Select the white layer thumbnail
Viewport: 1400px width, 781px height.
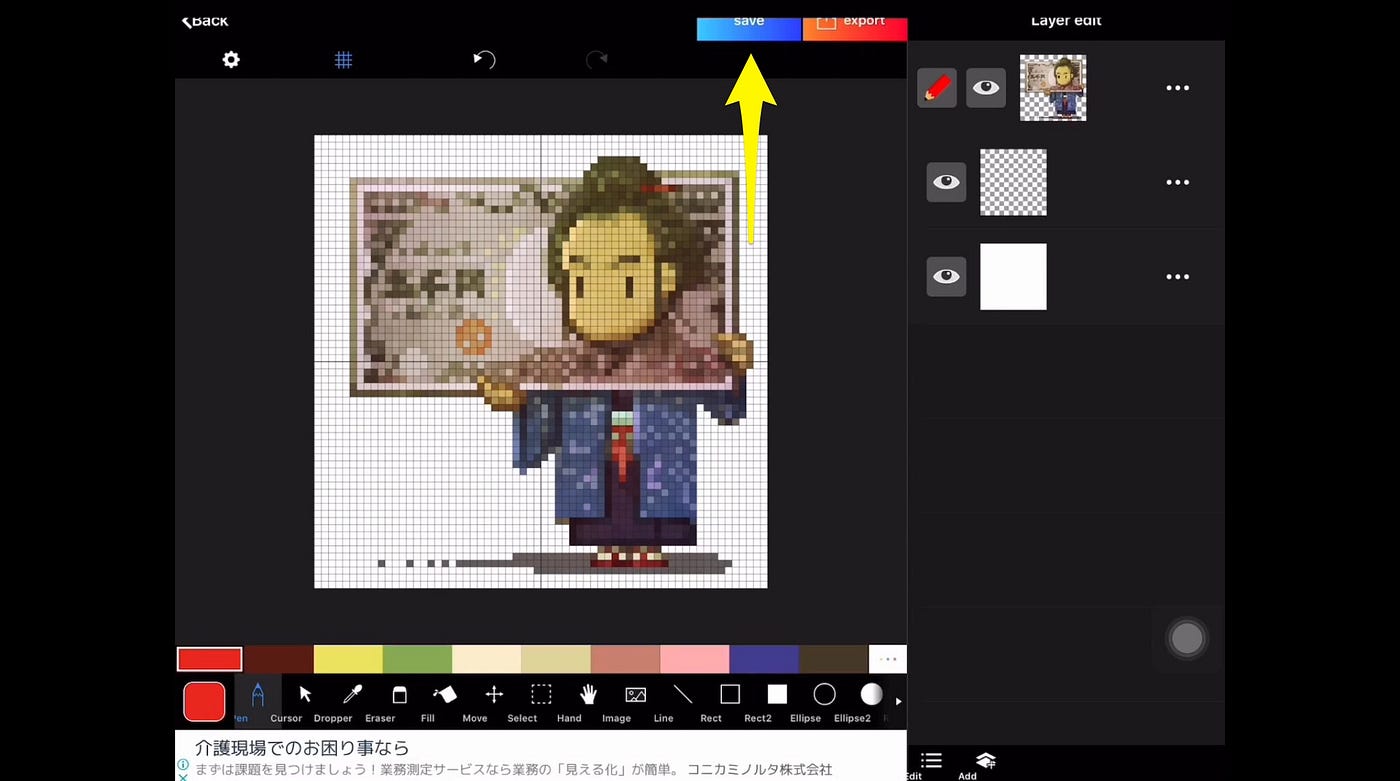pyautogui.click(x=1013, y=277)
